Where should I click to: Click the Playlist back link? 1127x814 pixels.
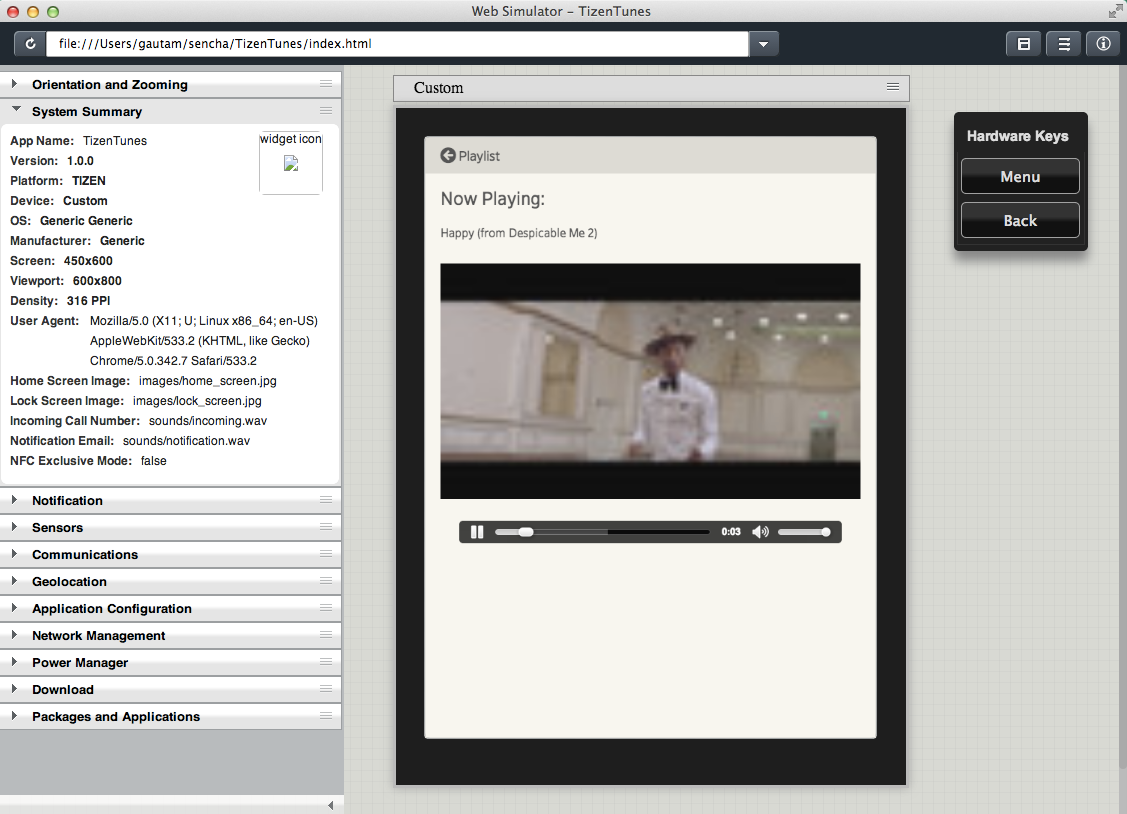point(479,156)
